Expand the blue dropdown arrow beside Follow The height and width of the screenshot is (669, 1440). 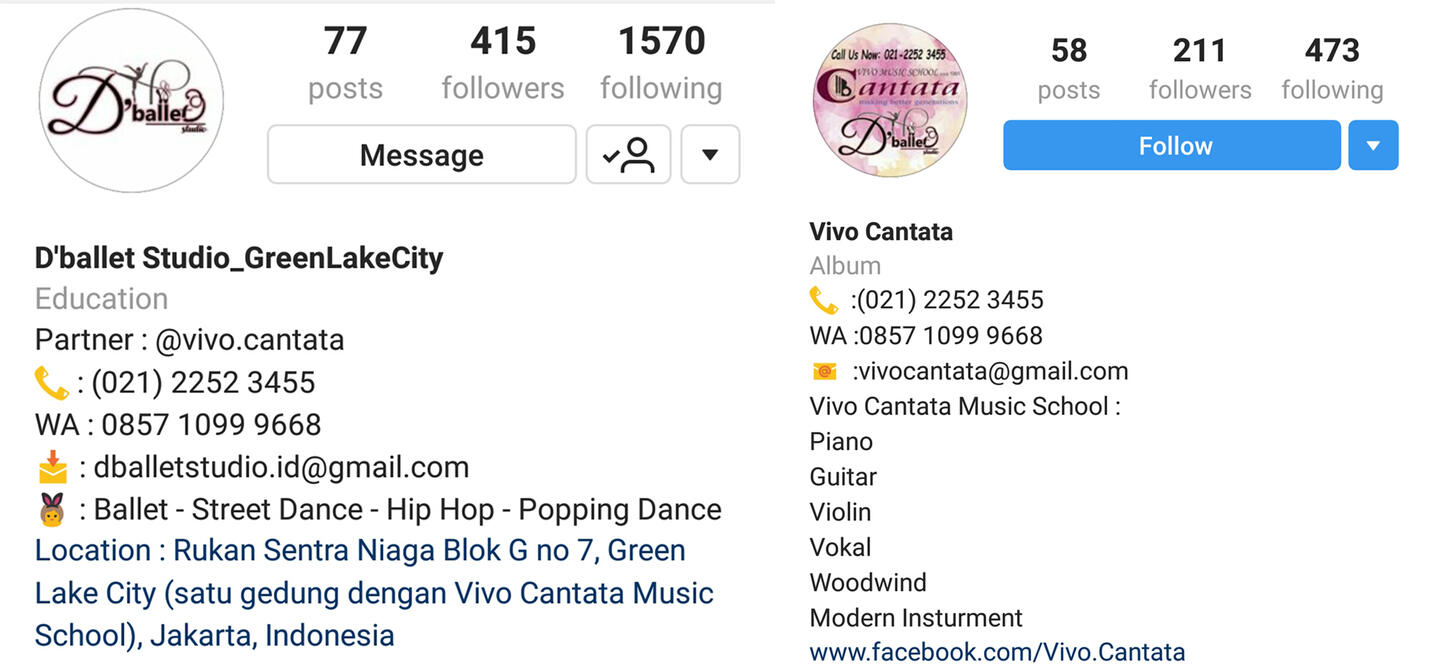(1373, 145)
